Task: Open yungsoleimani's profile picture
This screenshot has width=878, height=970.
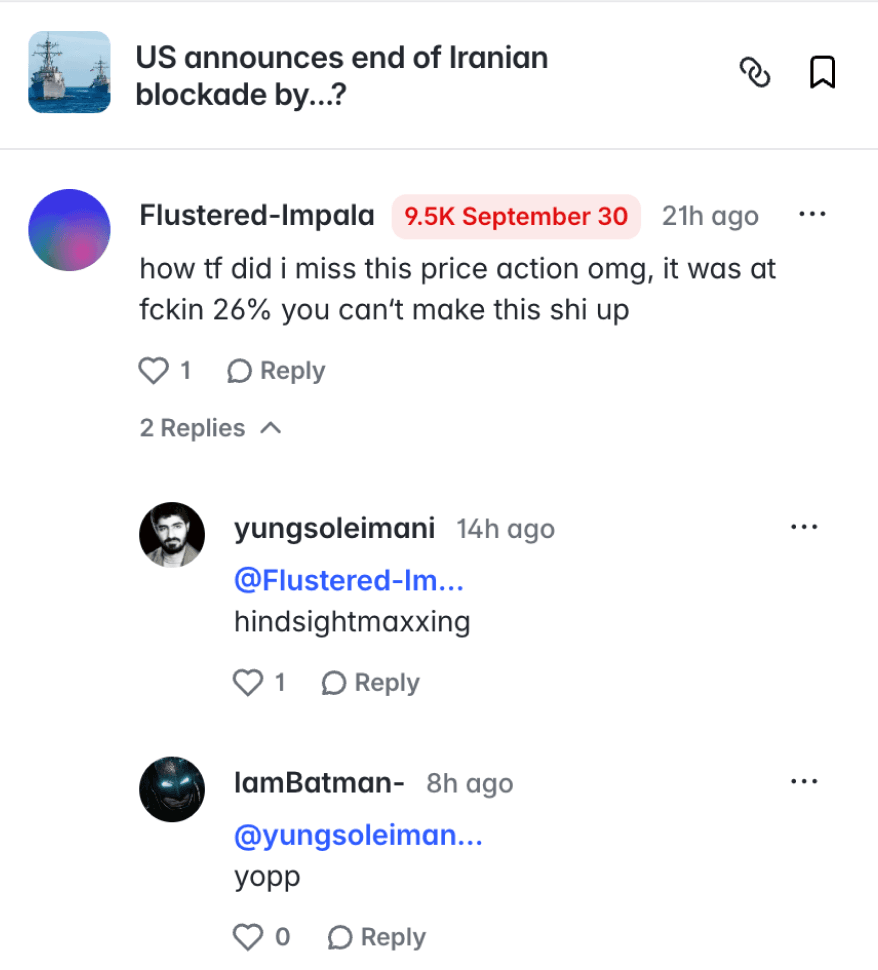Action: coord(172,534)
